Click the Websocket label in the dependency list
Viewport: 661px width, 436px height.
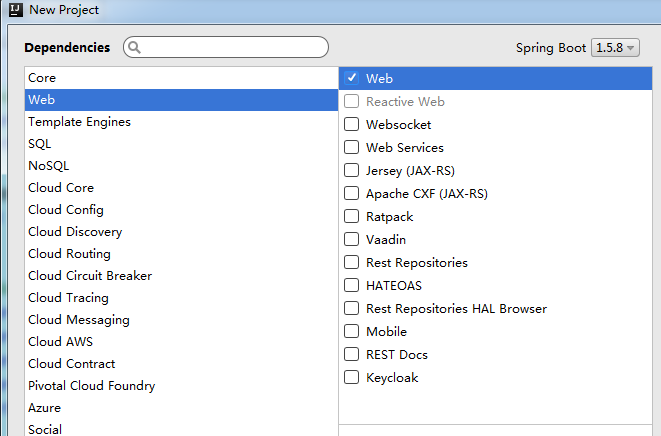398,125
